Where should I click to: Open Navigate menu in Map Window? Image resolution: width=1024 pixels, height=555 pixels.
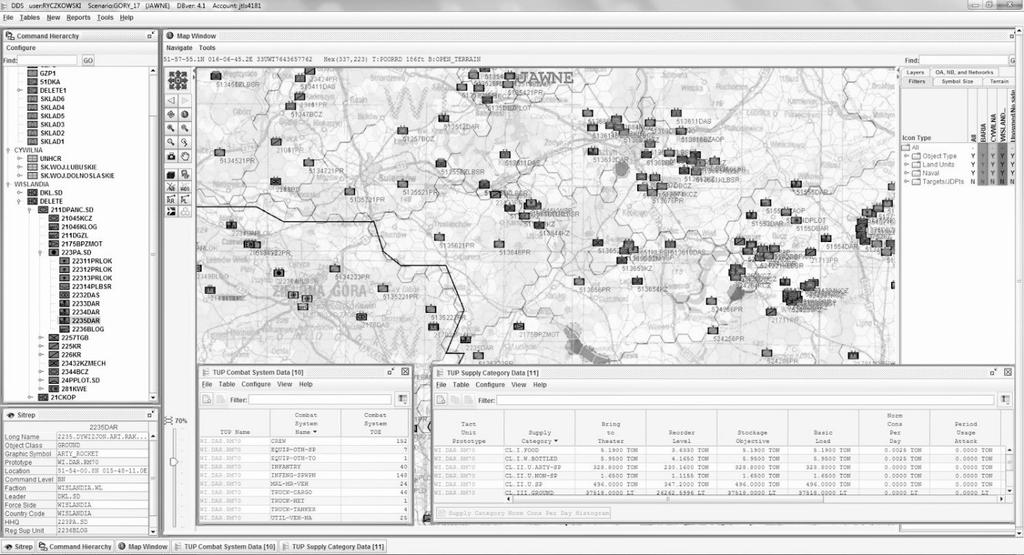pyautogui.click(x=179, y=48)
